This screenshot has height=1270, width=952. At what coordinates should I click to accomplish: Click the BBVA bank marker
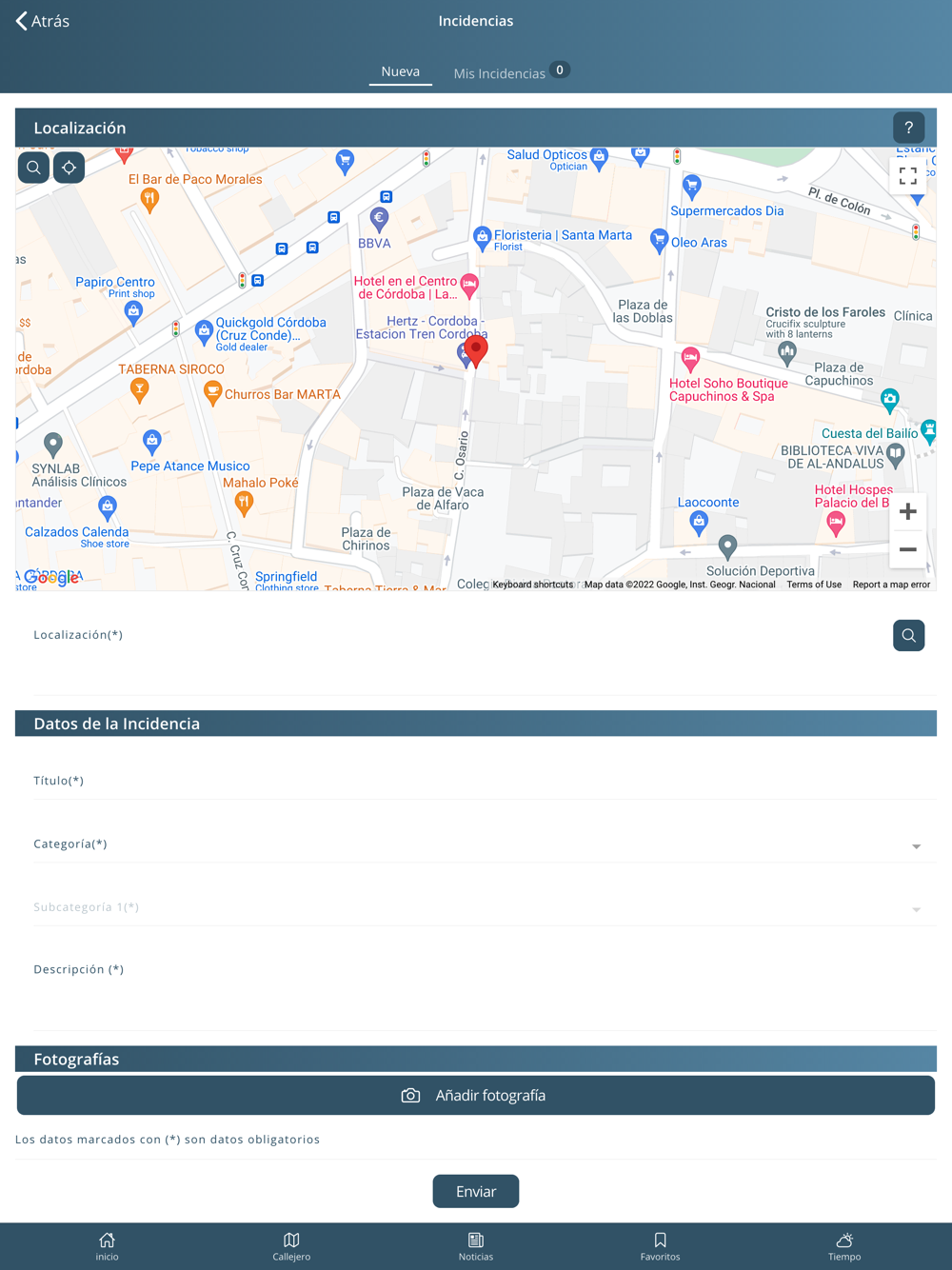pyautogui.click(x=379, y=220)
